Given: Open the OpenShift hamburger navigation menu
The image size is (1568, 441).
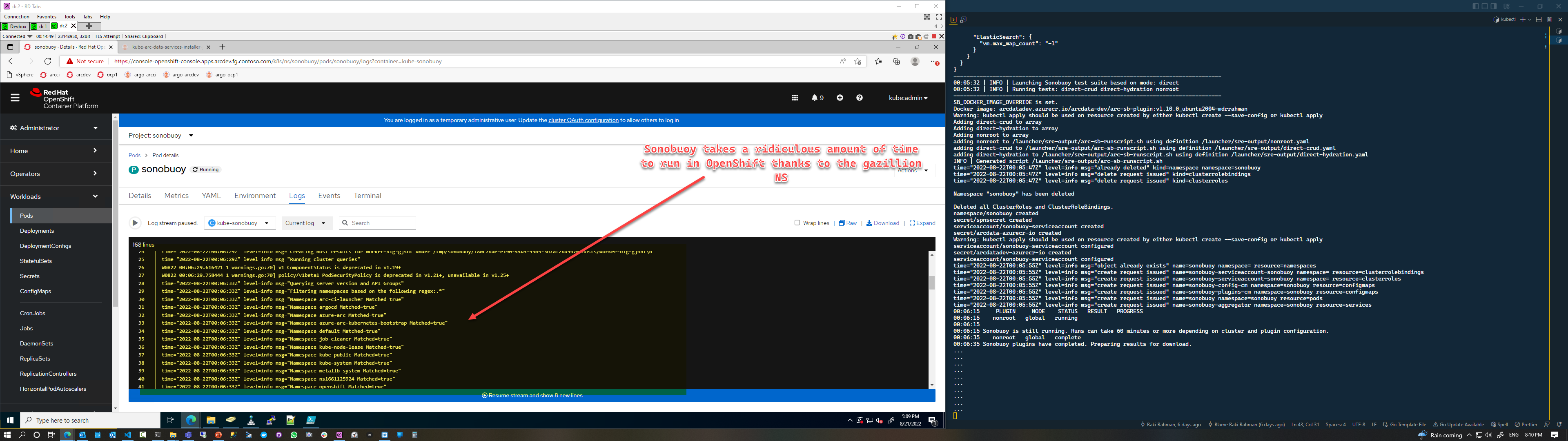Looking at the screenshot, I should (15, 98).
